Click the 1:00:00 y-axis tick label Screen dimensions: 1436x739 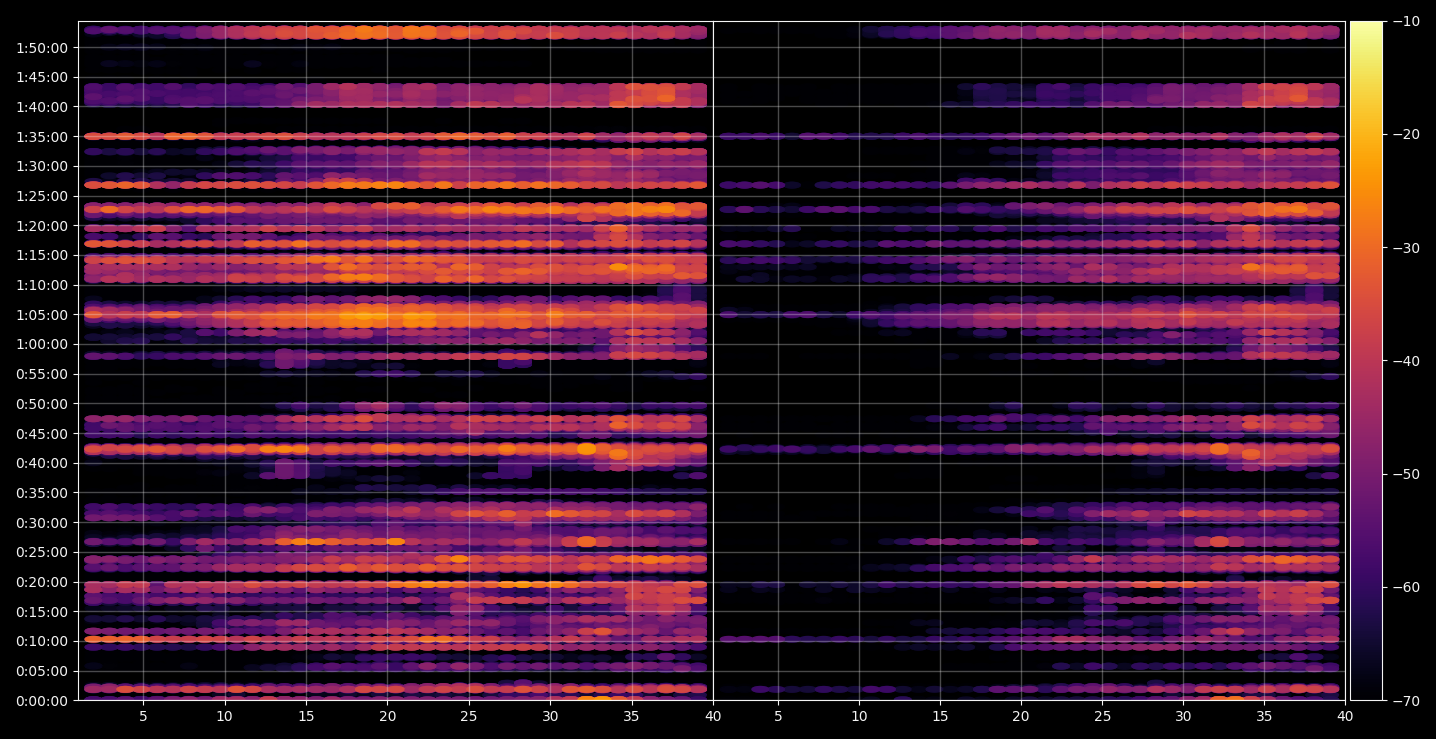[42, 344]
